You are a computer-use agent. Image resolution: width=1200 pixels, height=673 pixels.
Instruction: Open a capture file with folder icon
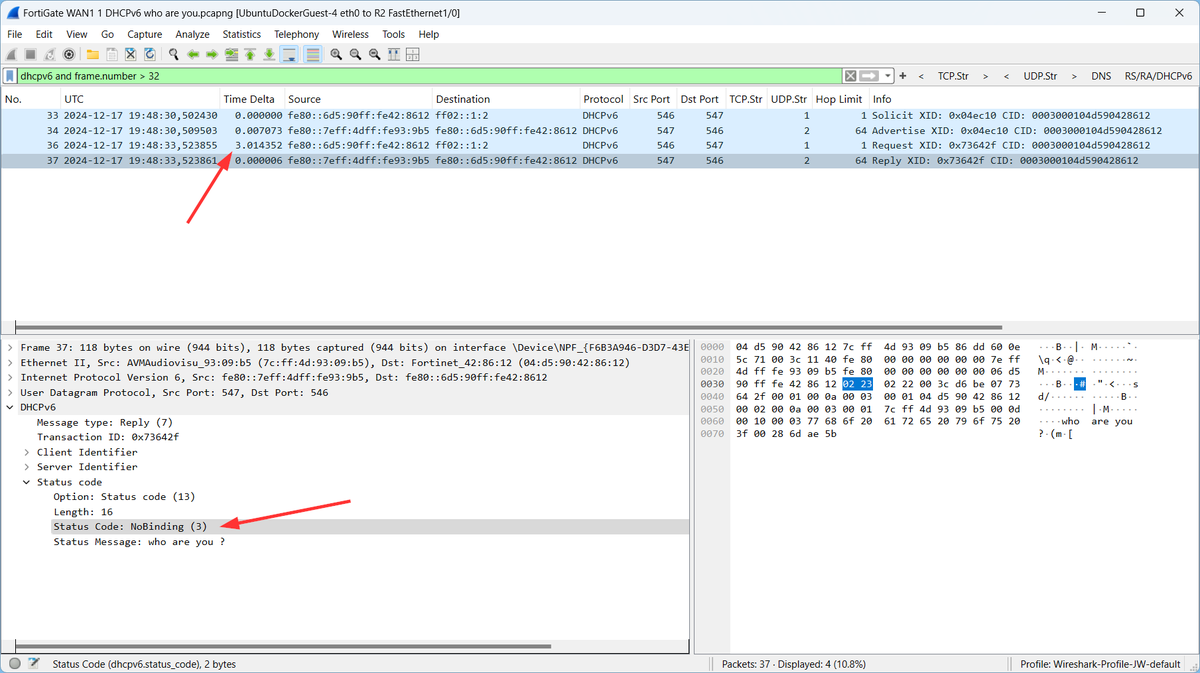pyautogui.click(x=92, y=54)
